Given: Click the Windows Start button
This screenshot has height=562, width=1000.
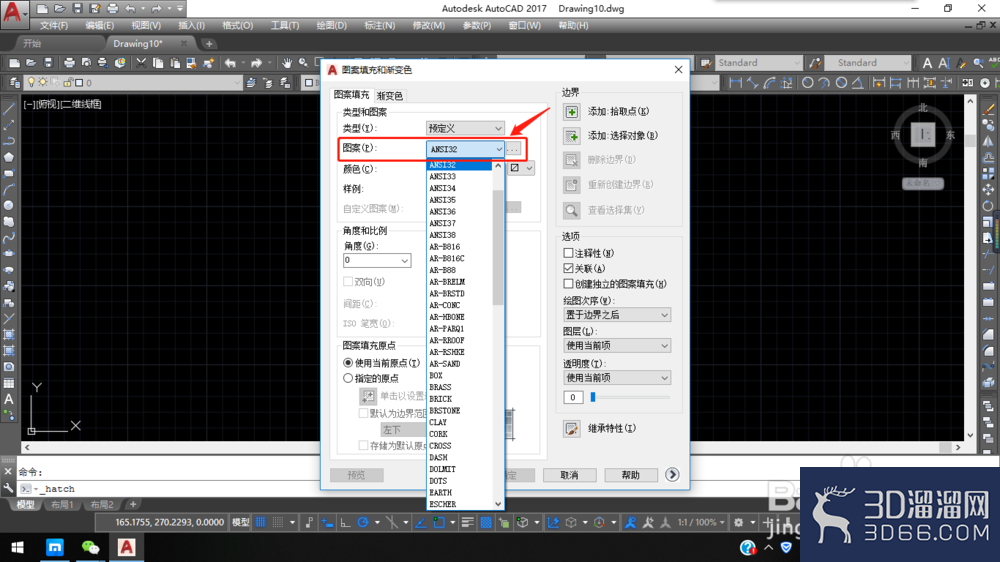Looking at the screenshot, I should click(x=17, y=547).
